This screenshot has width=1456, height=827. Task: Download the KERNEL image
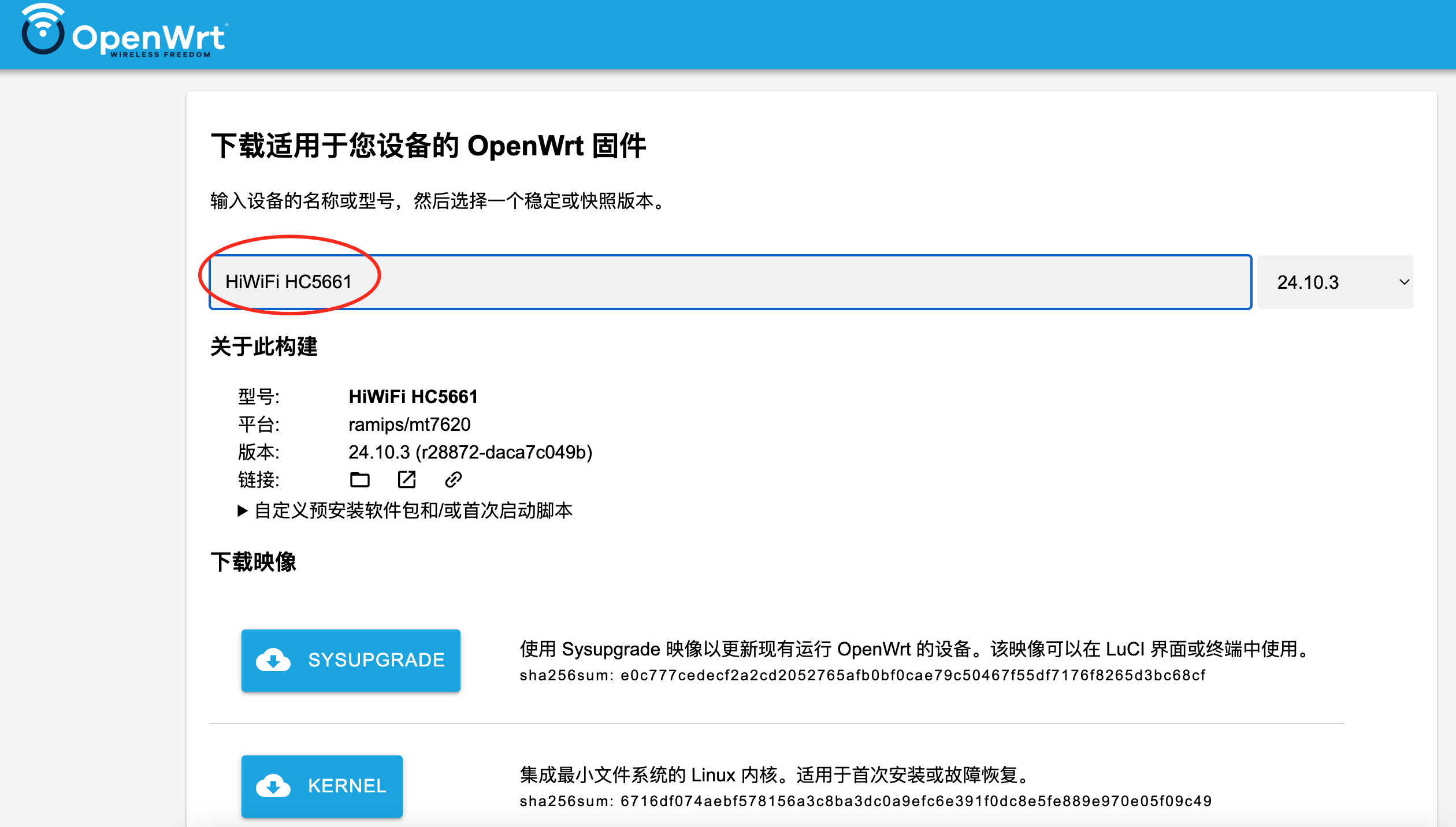[347, 786]
